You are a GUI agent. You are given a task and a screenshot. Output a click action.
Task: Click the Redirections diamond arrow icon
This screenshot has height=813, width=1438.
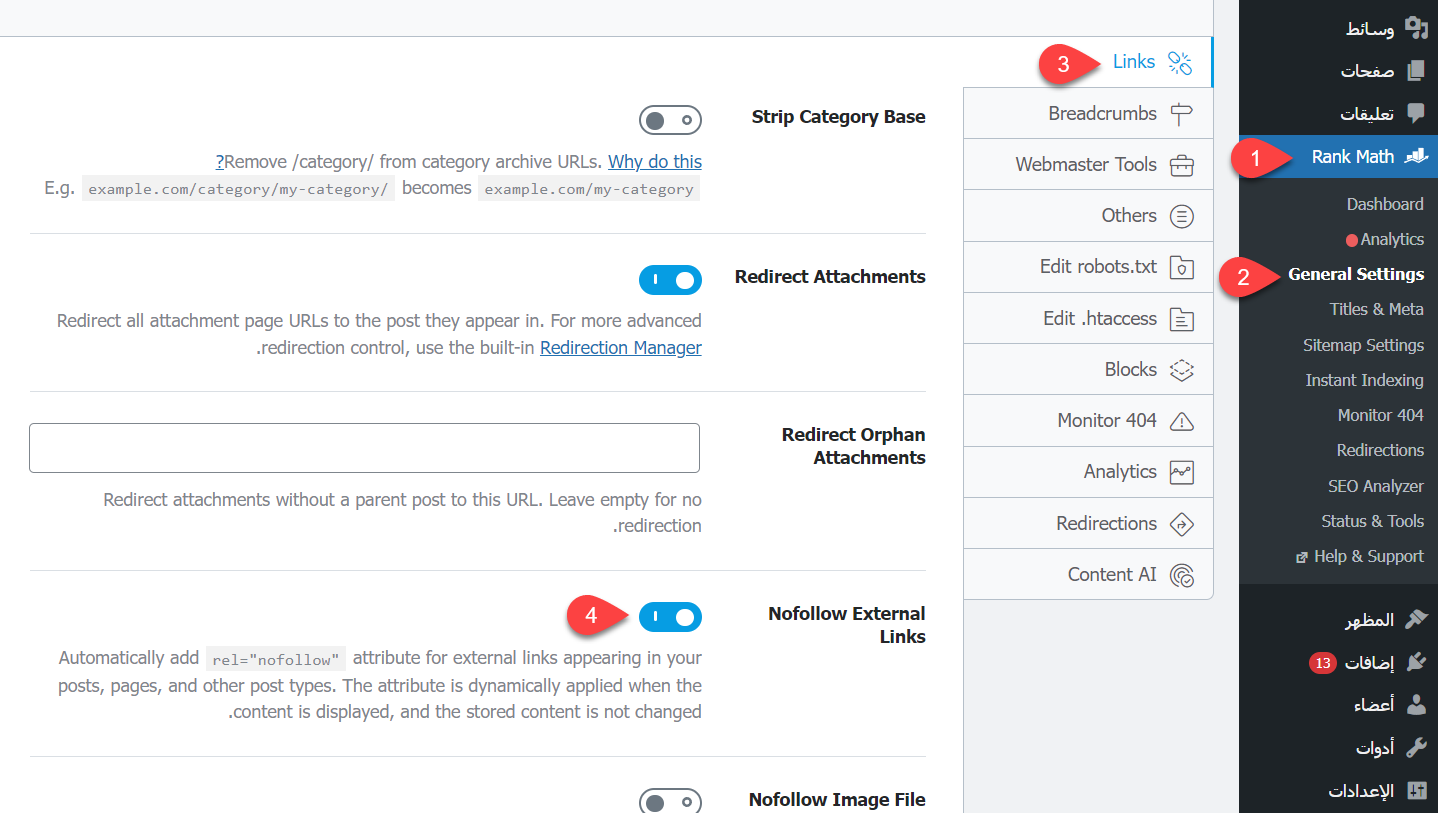[1181, 524]
